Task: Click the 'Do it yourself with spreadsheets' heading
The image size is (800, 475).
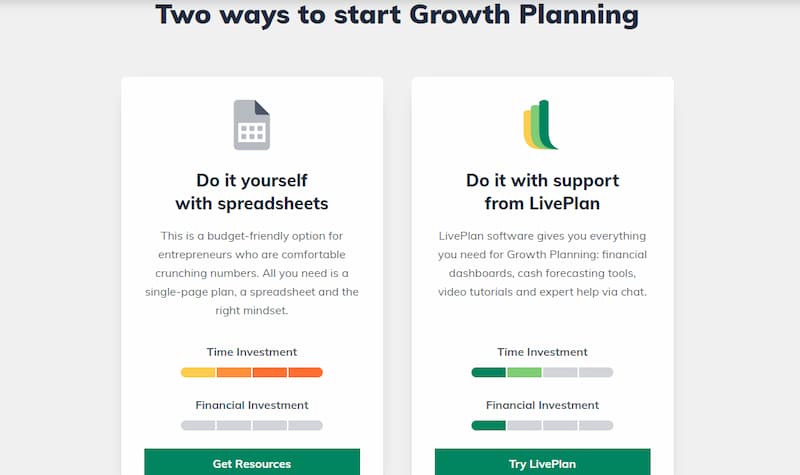Action: point(252,192)
